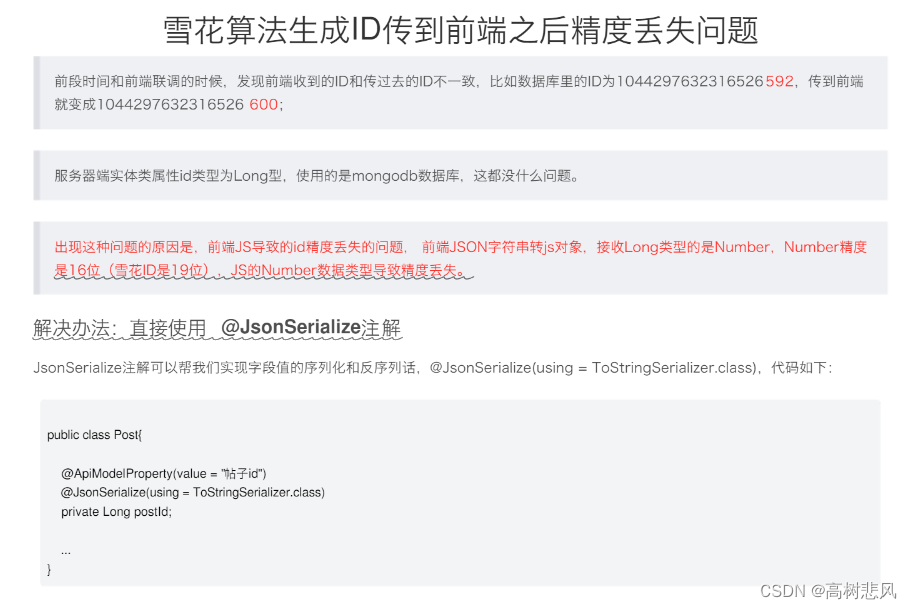Screen dimensions: 912x609
Task: Click the red text explaining Number精度
Action: pyautogui.click(x=461, y=259)
